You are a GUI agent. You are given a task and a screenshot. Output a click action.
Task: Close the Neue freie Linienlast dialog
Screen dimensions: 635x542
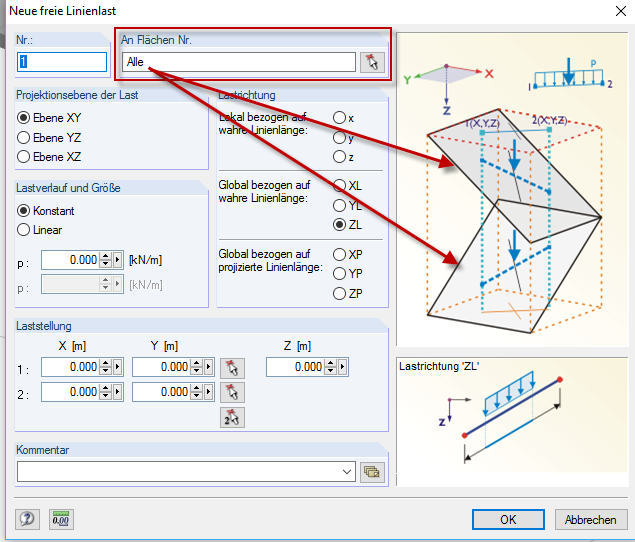(620, 11)
